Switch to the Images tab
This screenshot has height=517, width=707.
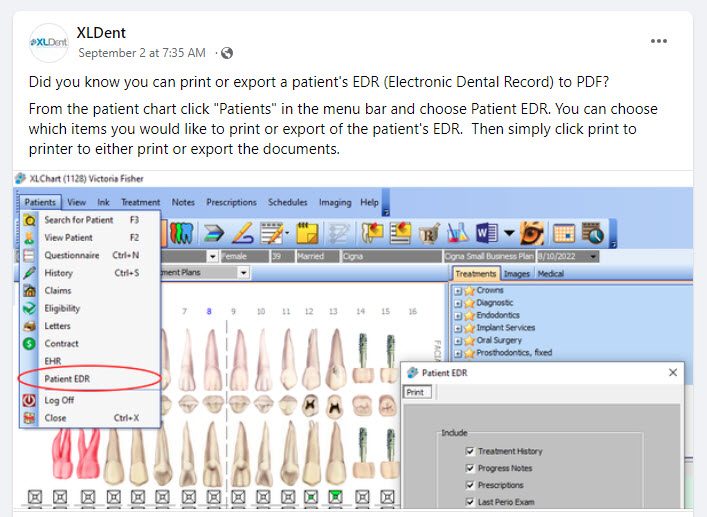tap(517, 274)
